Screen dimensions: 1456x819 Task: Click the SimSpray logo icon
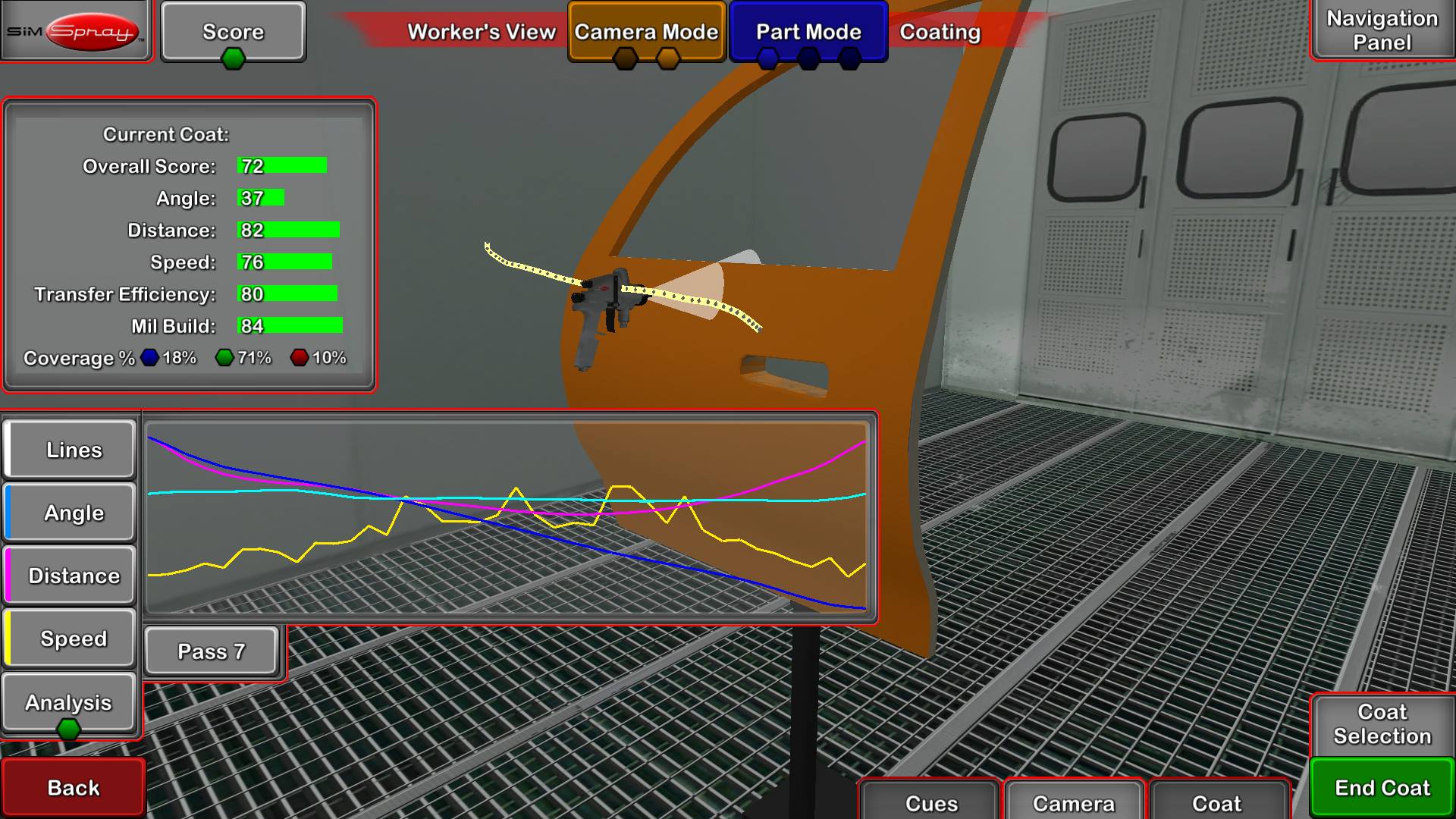coord(76,31)
